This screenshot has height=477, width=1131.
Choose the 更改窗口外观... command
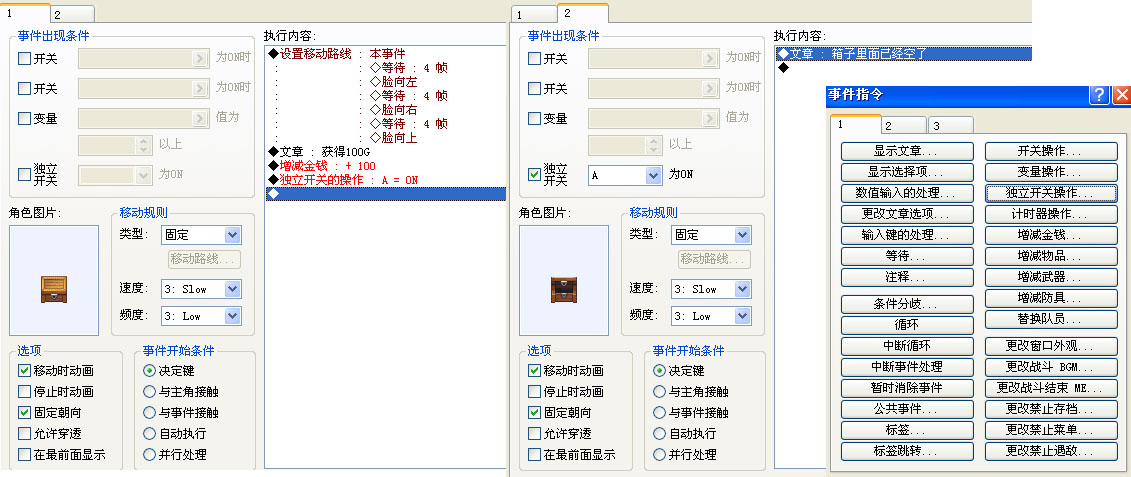[x=1051, y=346]
